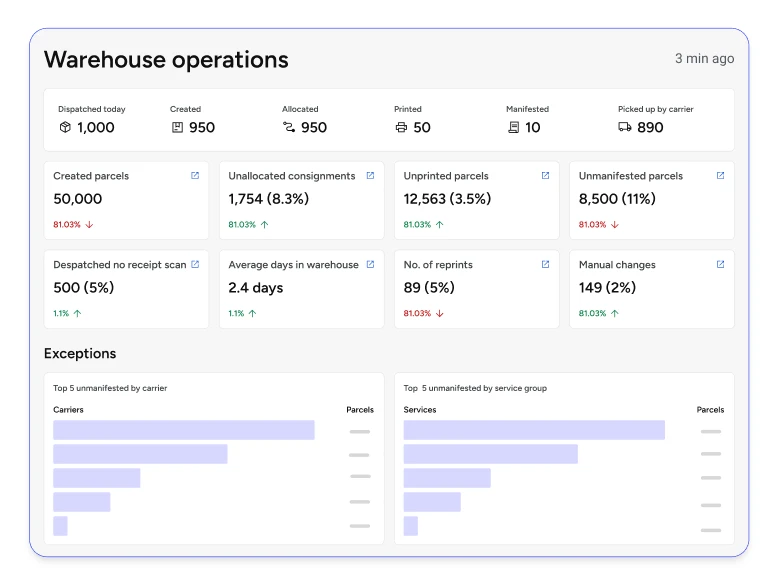Open Despatched no receipt scan link icon
This screenshot has width=779, height=585.
tap(195, 265)
